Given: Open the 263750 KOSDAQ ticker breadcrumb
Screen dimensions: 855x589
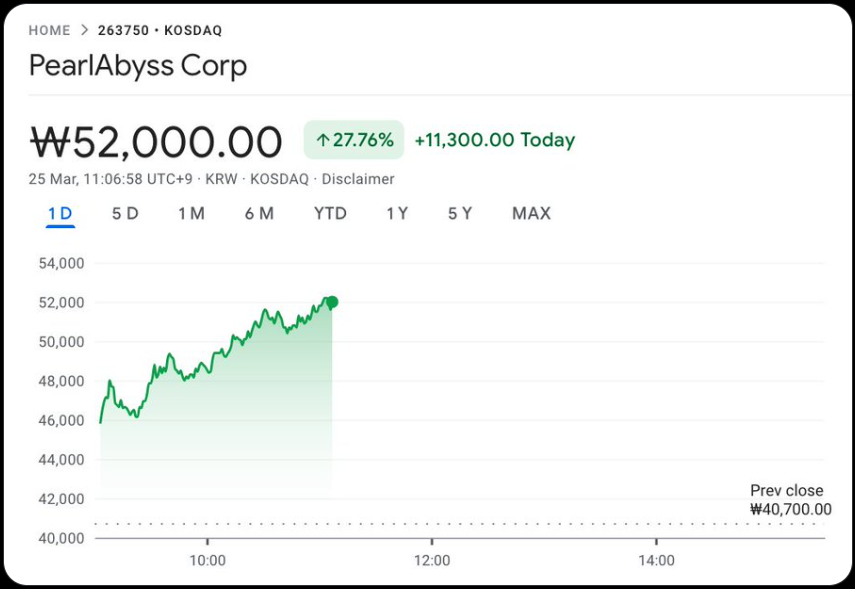Looking at the screenshot, I should click(x=159, y=31).
